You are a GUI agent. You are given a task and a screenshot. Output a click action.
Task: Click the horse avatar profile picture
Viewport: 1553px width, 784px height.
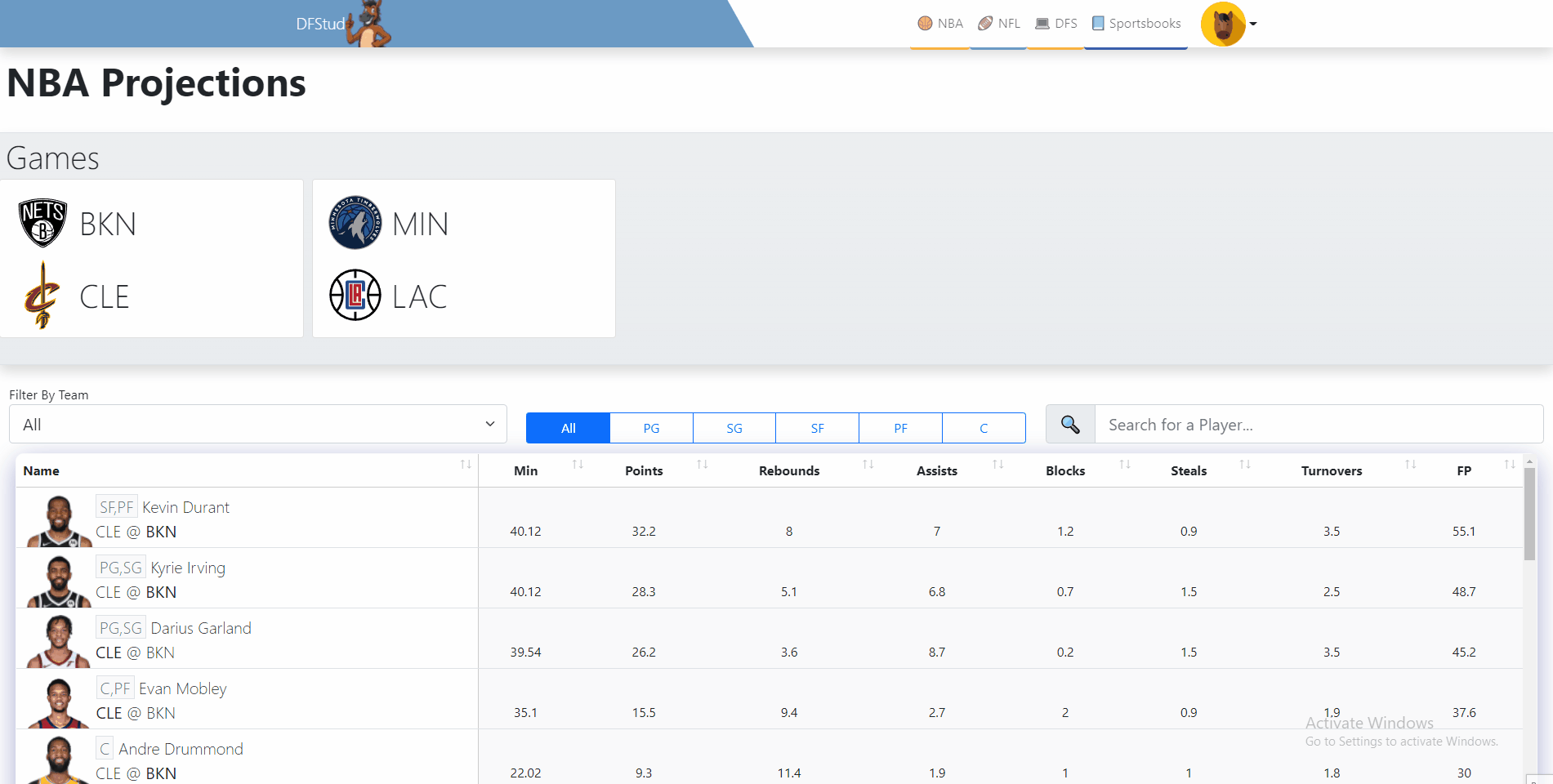1223,24
